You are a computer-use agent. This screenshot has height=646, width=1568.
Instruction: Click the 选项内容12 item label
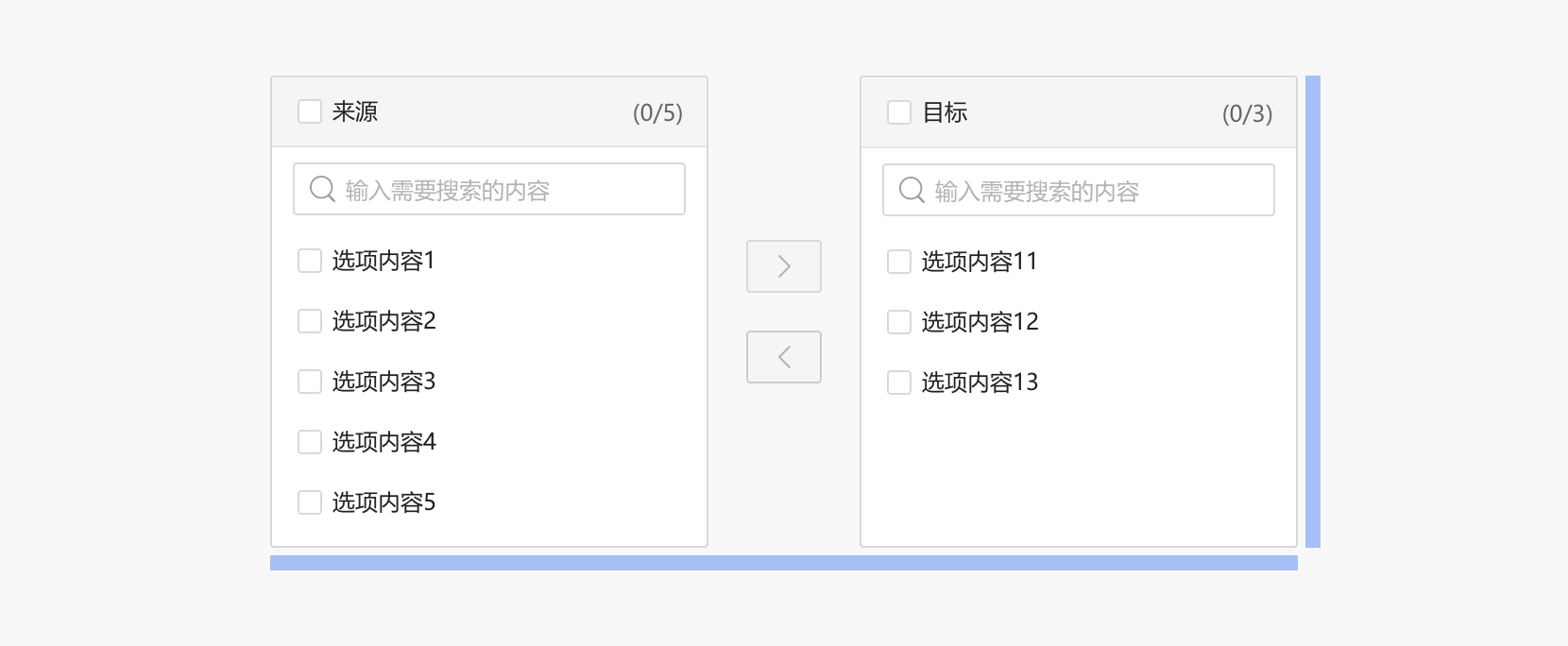[x=980, y=322]
